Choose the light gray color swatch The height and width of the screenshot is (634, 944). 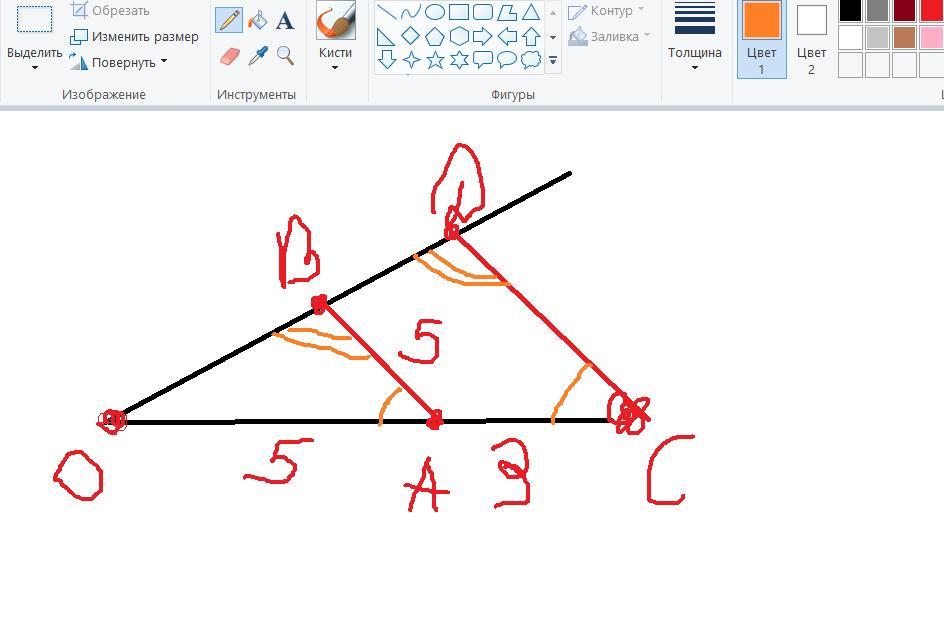[877, 37]
